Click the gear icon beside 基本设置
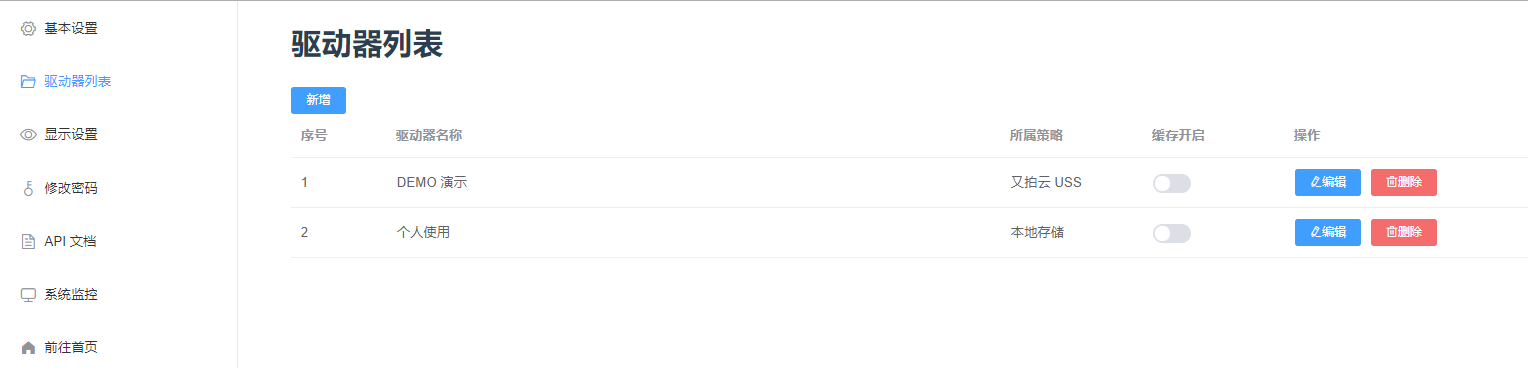1528x368 pixels. [x=28, y=28]
